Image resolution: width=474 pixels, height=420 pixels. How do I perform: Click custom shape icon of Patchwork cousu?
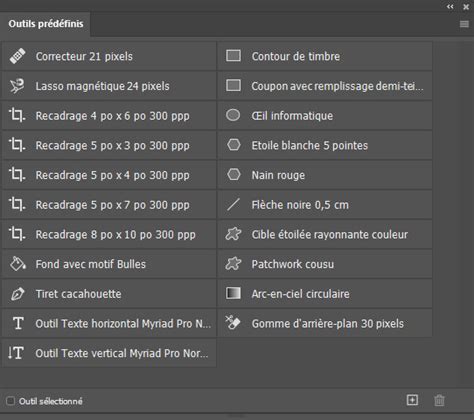point(233,264)
